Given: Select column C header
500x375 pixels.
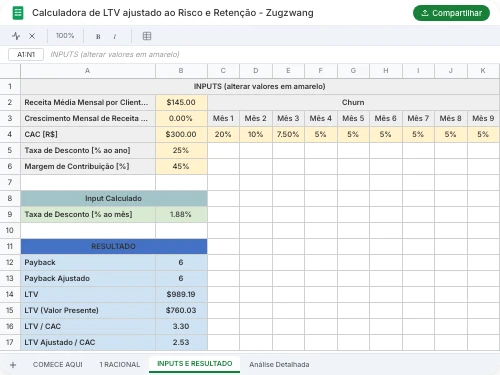Looking at the screenshot, I should coord(223,71).
